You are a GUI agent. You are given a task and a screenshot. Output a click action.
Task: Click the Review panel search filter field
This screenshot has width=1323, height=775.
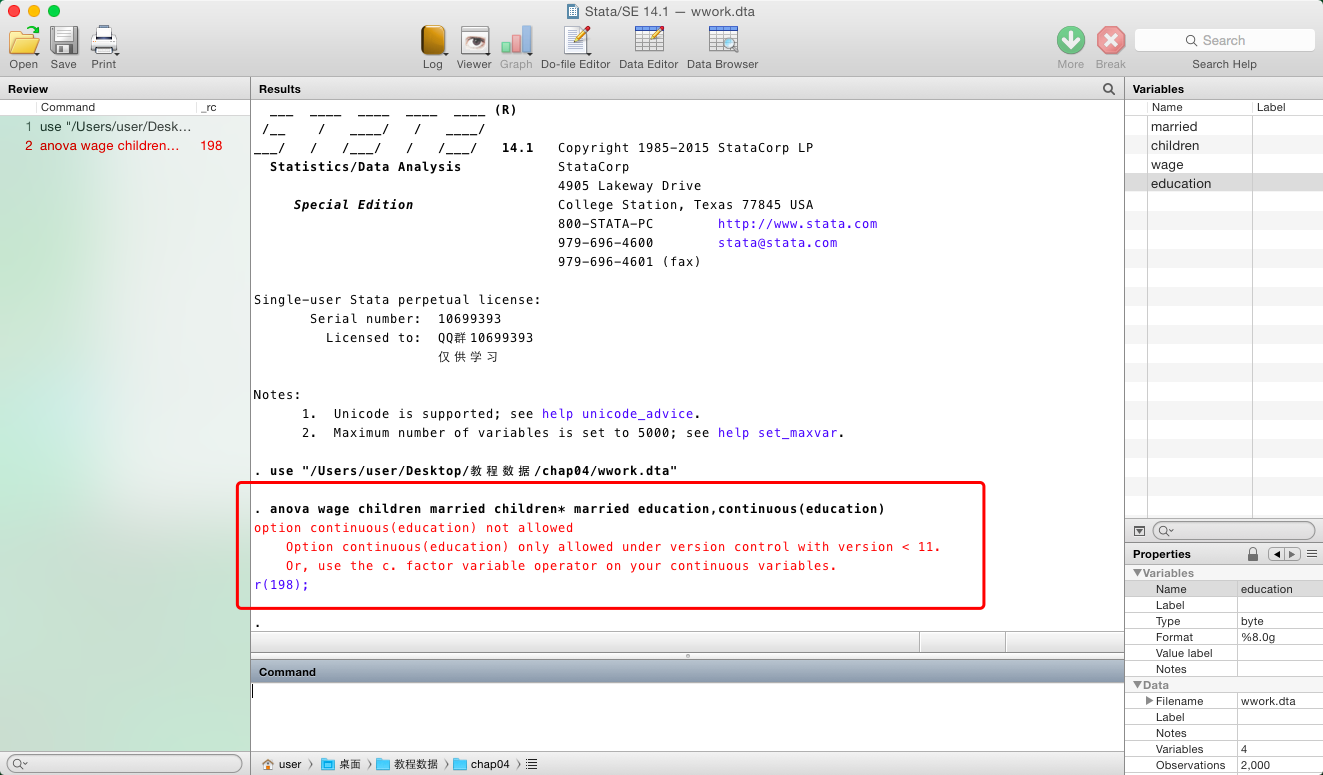123,763
